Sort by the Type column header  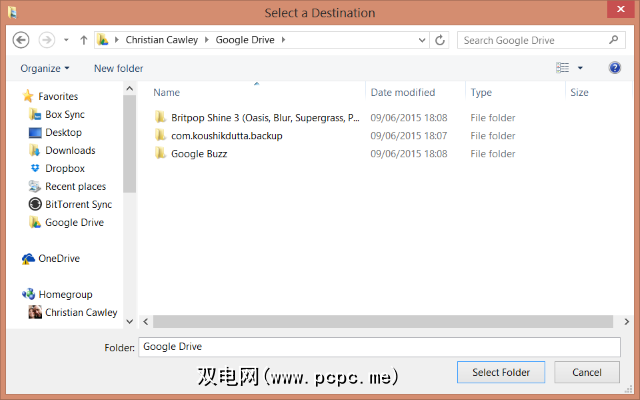481,92
